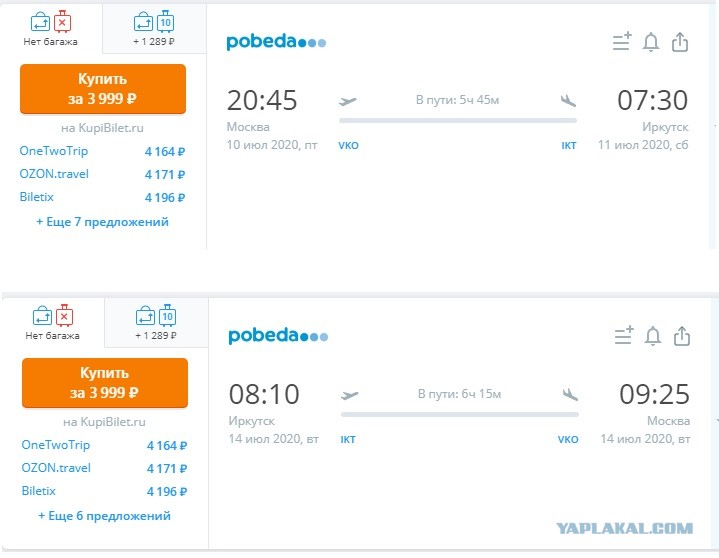This screenshot has height=558, width=719.
Task: Expand '+ Еще 6 предложений' offers list
Action: [x=105, y=516]
